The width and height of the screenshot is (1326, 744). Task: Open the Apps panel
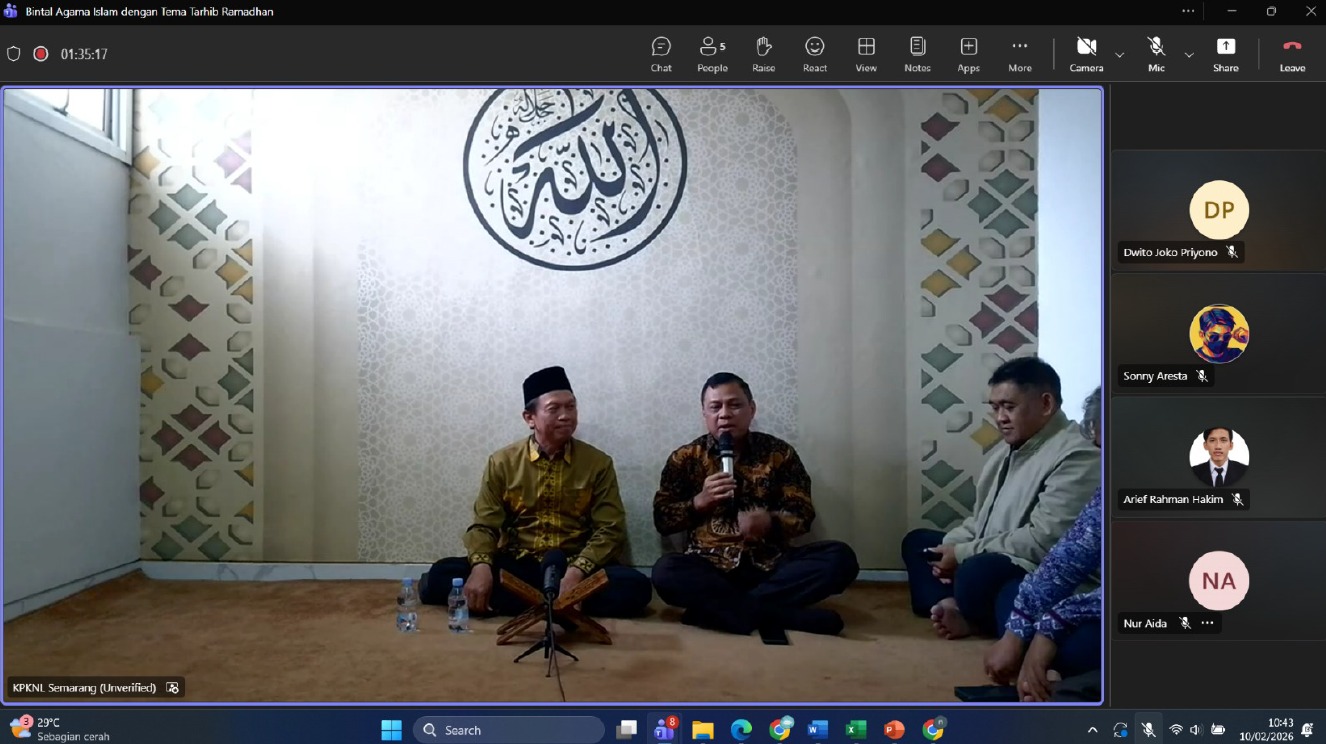(968, 54)
